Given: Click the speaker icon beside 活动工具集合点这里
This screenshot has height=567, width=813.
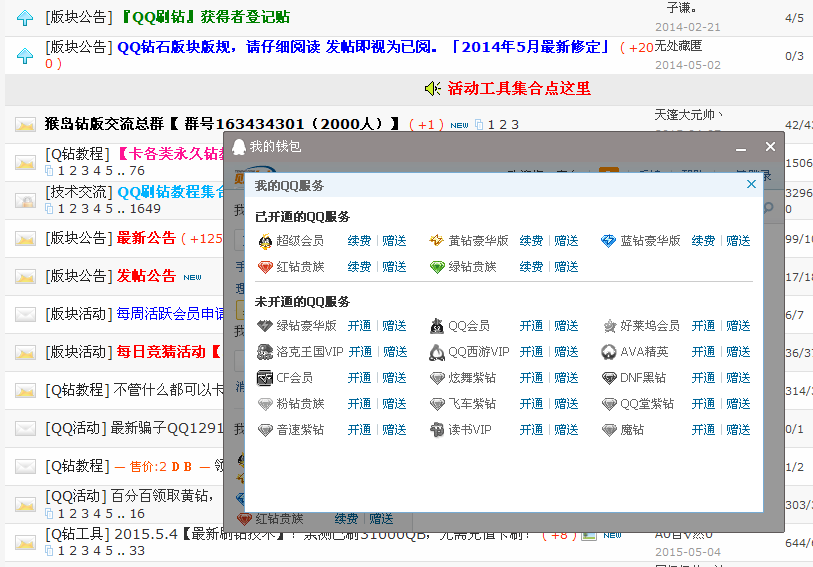Looking at the screenshot, I should (x=432, y=89).
